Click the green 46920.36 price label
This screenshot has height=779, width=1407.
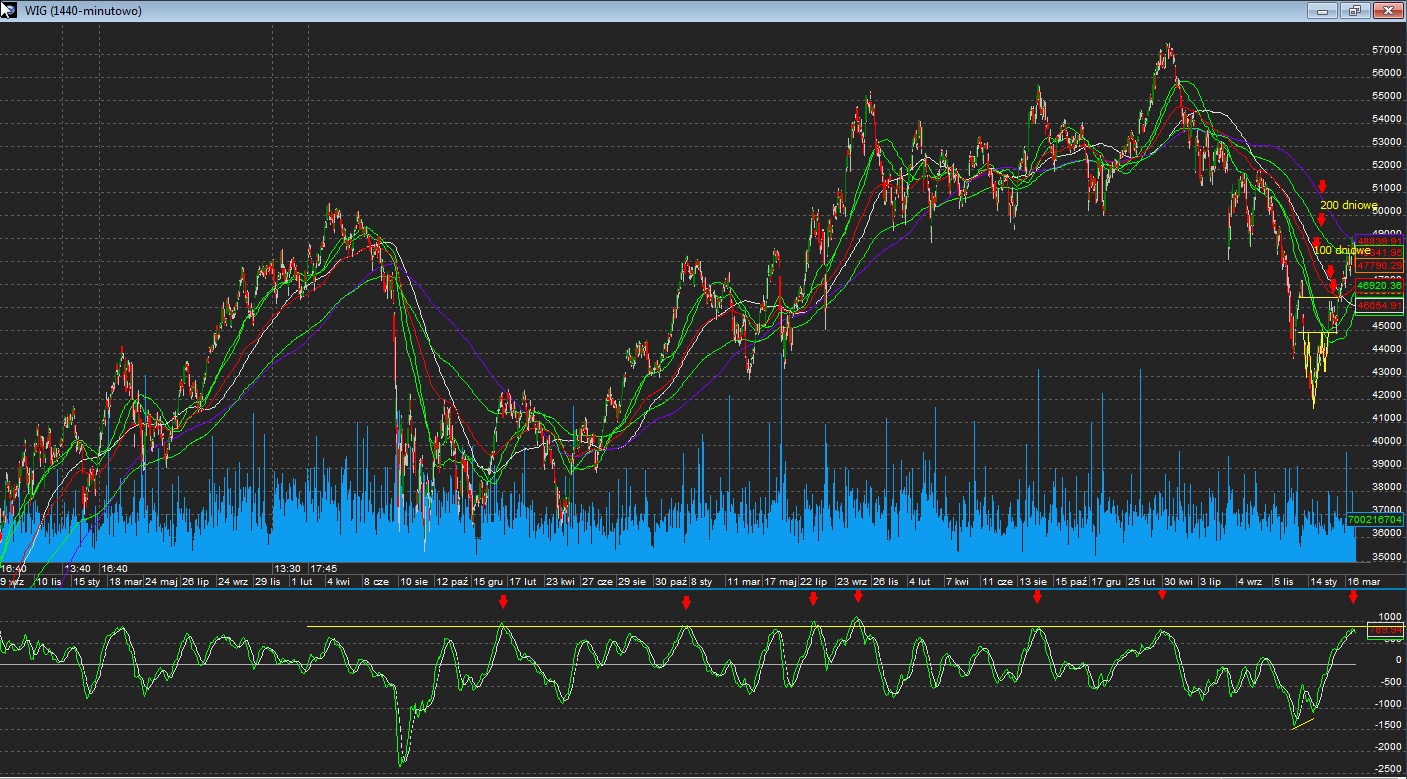coord(1379,286)
